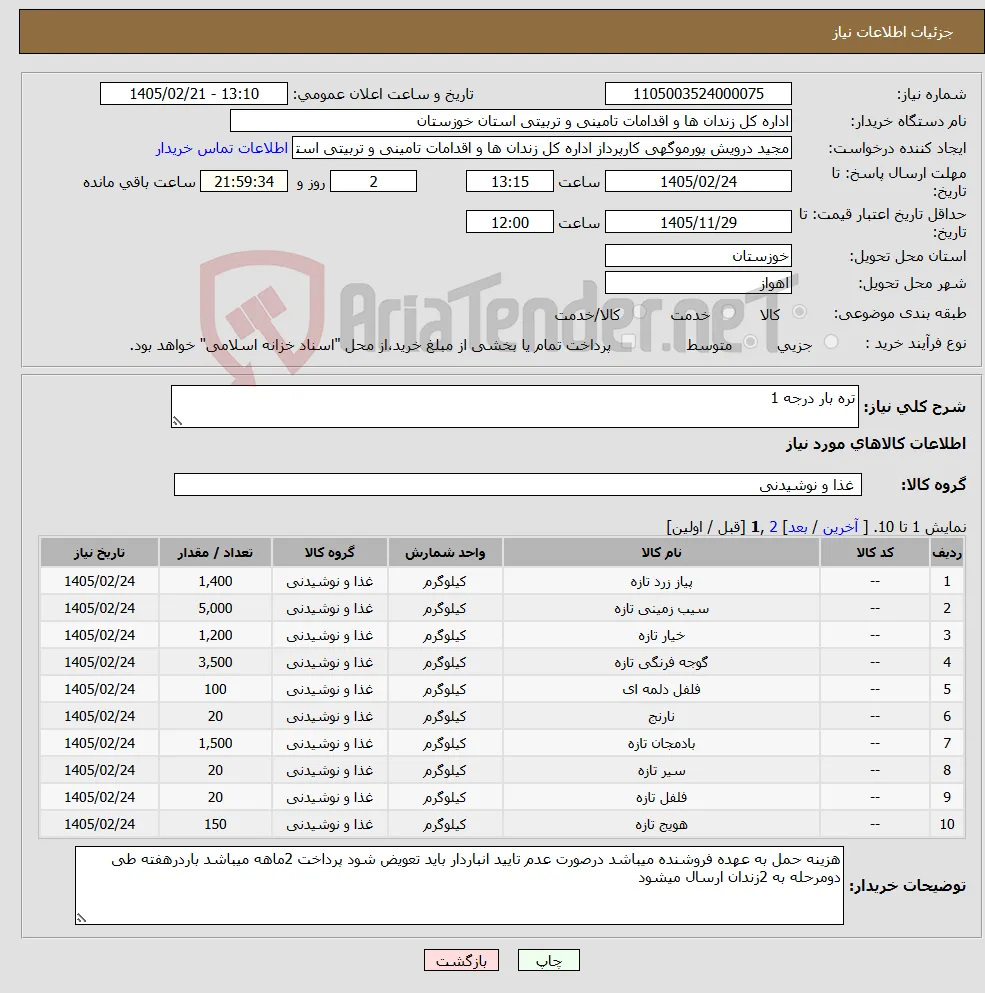
Task: Click item name گوجه فرنگی تازه
Action: (661, 662)
